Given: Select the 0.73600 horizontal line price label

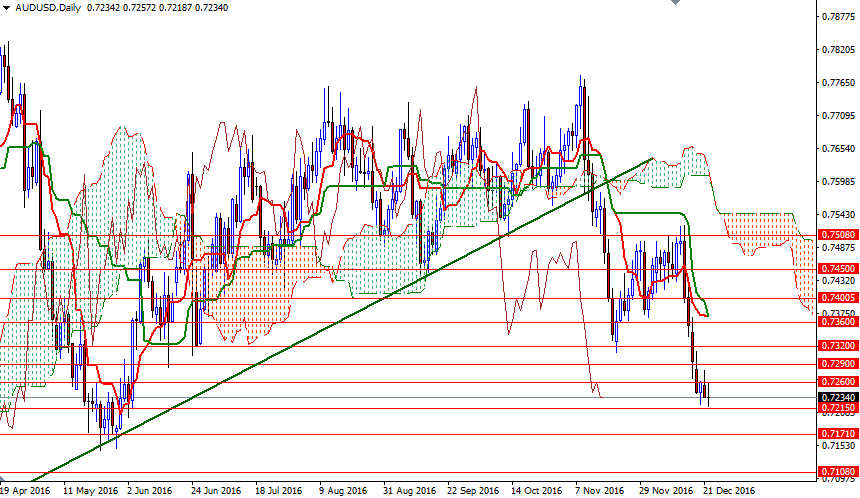Looking at the screenshot, I should [x=839, y=321].
